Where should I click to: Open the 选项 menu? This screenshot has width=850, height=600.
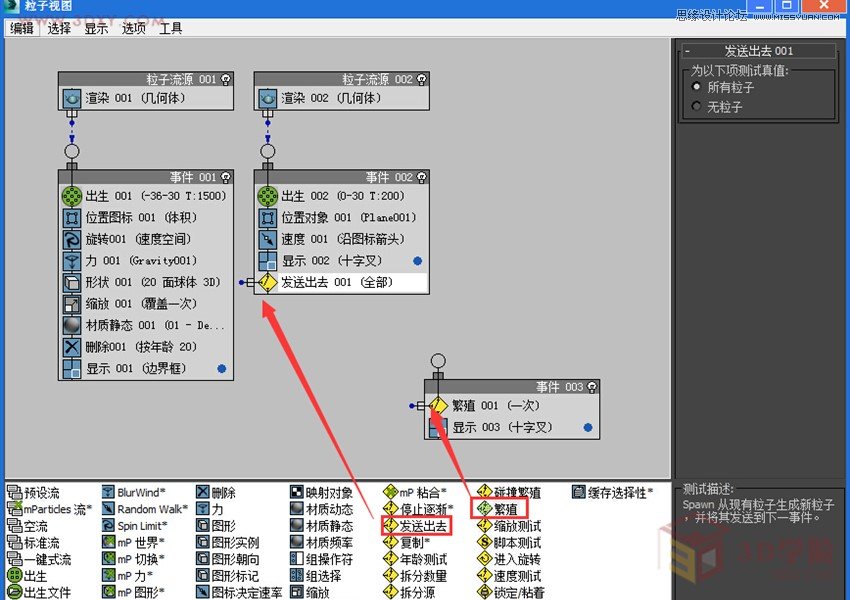(134, 28)
